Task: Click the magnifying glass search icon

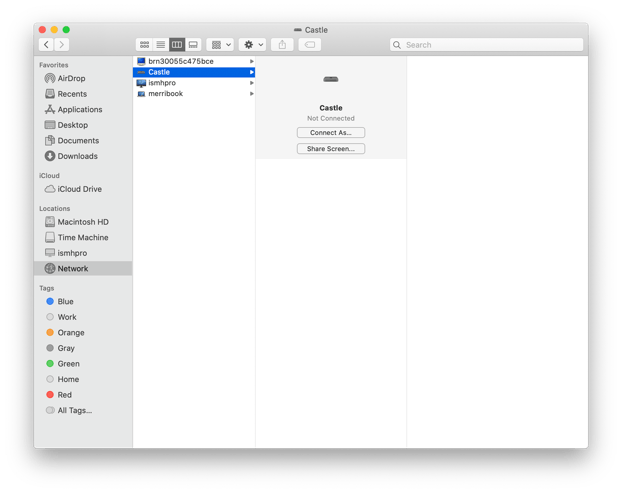Action: 397,45
